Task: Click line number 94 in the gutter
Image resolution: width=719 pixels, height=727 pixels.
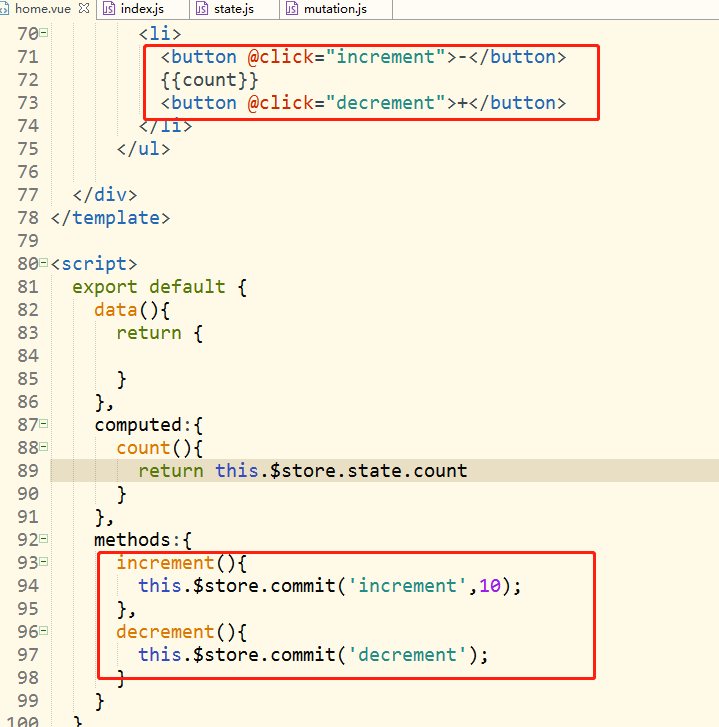Action: tap(28, 586)
